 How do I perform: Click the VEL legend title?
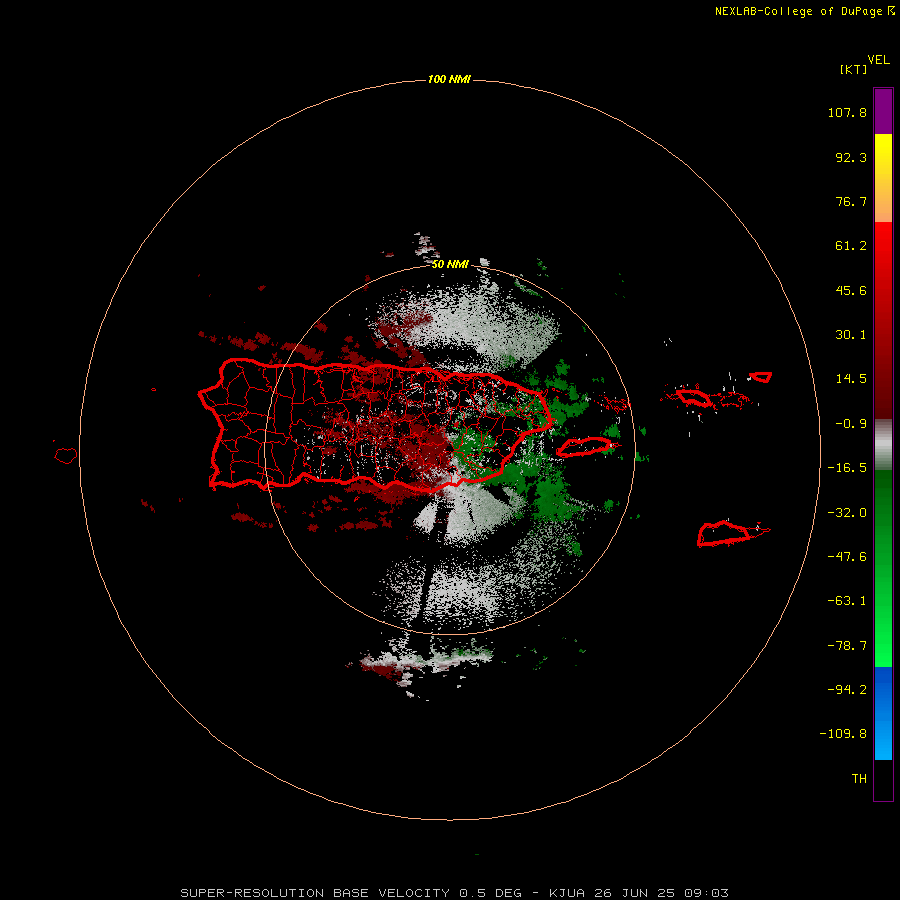878,60
